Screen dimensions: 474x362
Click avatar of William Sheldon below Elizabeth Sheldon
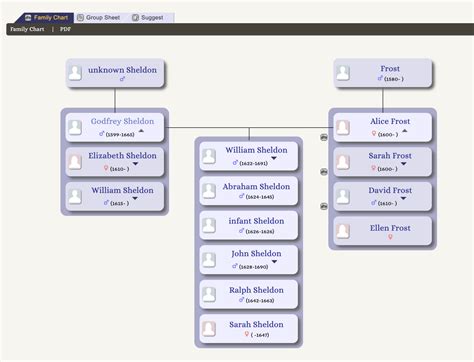(75, 196)
